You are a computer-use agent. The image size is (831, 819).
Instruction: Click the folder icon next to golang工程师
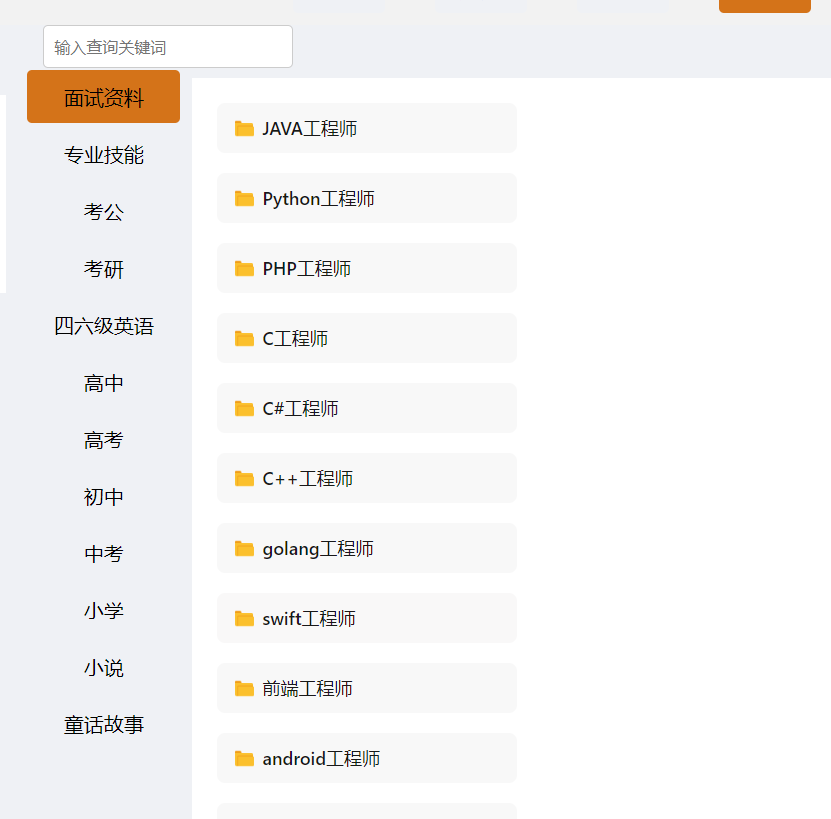point(244,548)
